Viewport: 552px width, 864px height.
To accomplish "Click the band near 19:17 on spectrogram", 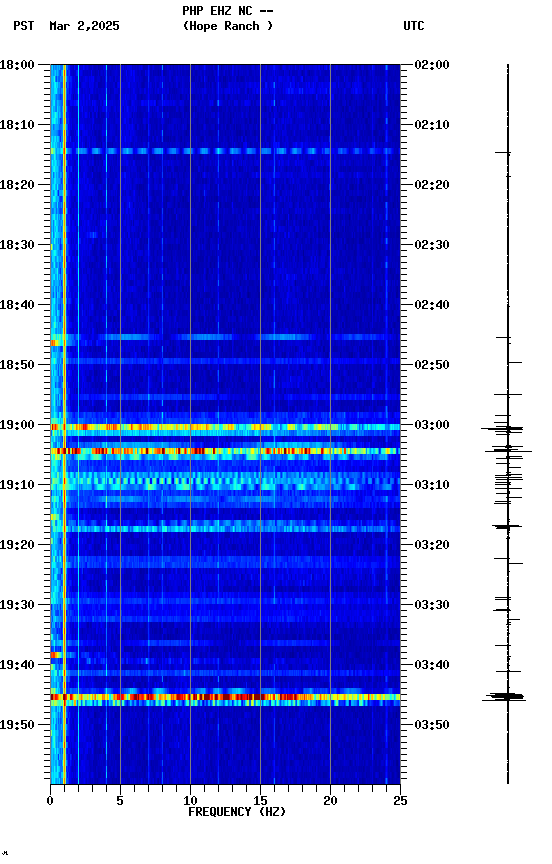I will point(225,529).
